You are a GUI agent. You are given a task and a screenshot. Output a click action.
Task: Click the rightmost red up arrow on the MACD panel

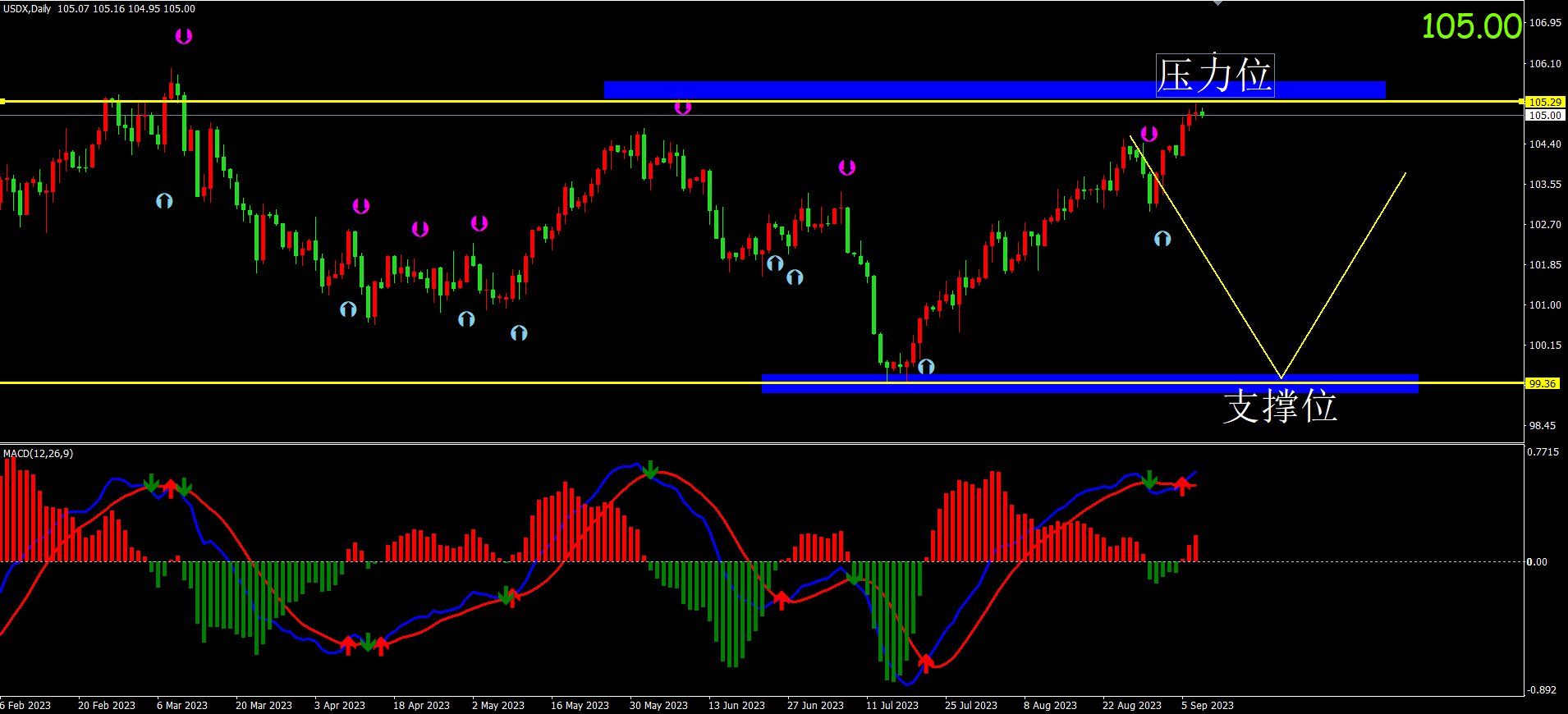pyautogui.click(x=1182, y=486)
